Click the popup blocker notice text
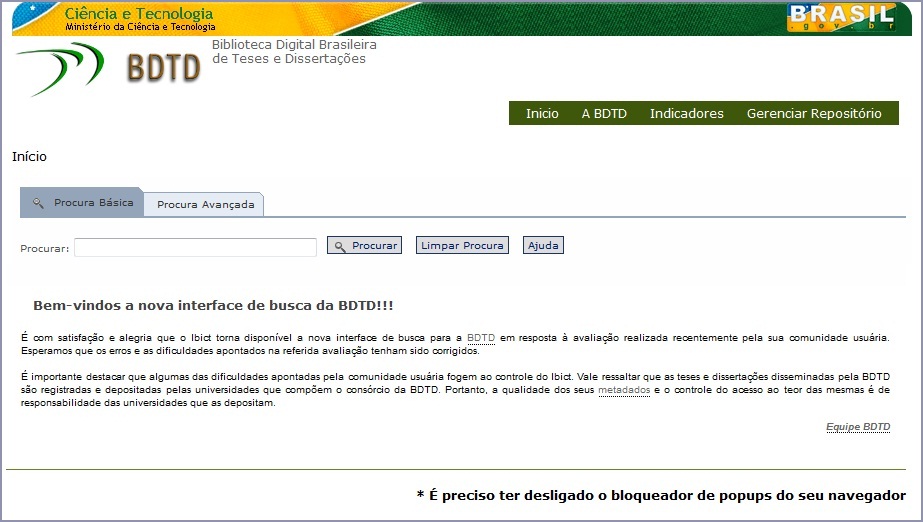Viewport: 923px width, 522px height. [661, 496]
